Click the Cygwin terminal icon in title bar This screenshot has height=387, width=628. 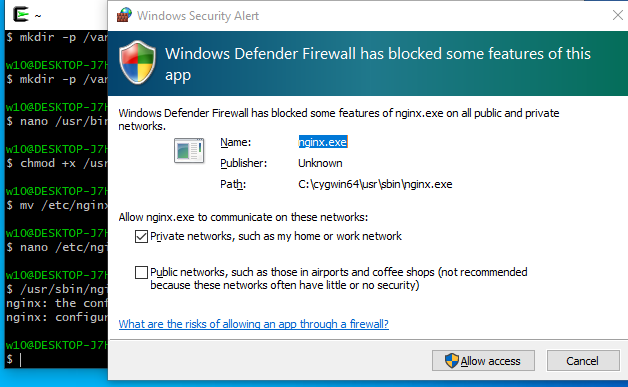coord(20,14)
